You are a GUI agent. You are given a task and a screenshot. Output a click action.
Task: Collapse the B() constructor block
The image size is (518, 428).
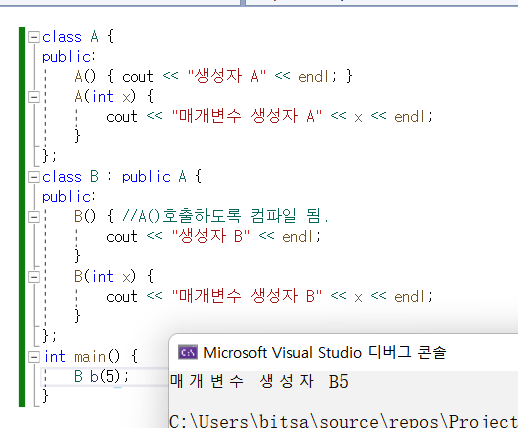point(34,217)
